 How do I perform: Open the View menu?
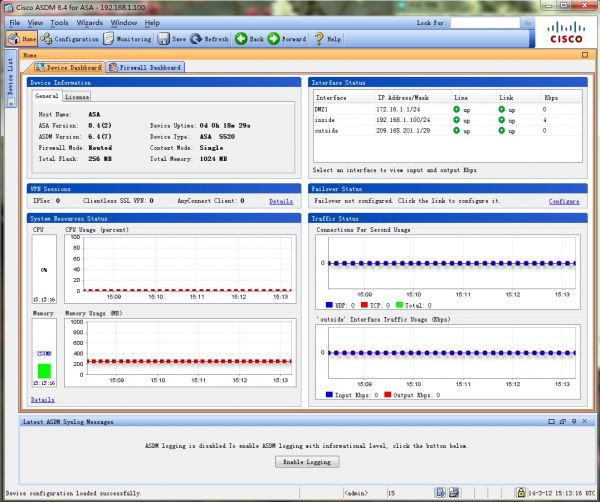click(35, 23)
